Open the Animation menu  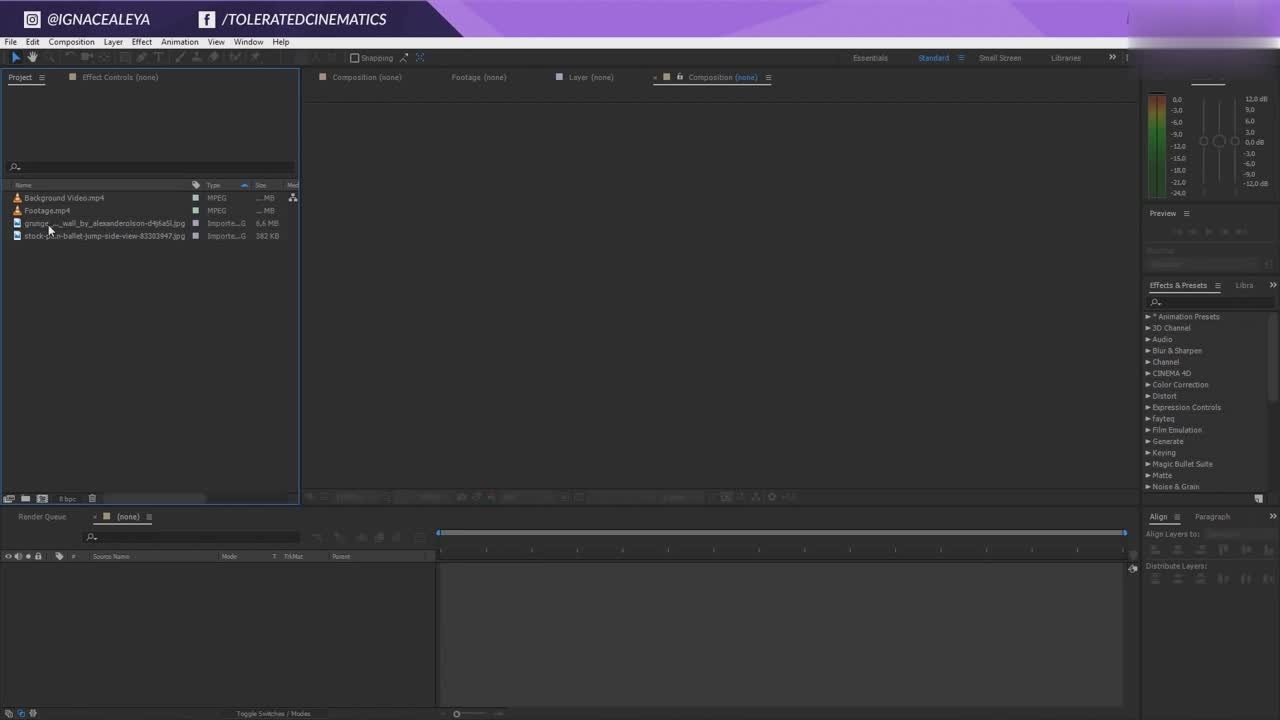tap(180, 42)
